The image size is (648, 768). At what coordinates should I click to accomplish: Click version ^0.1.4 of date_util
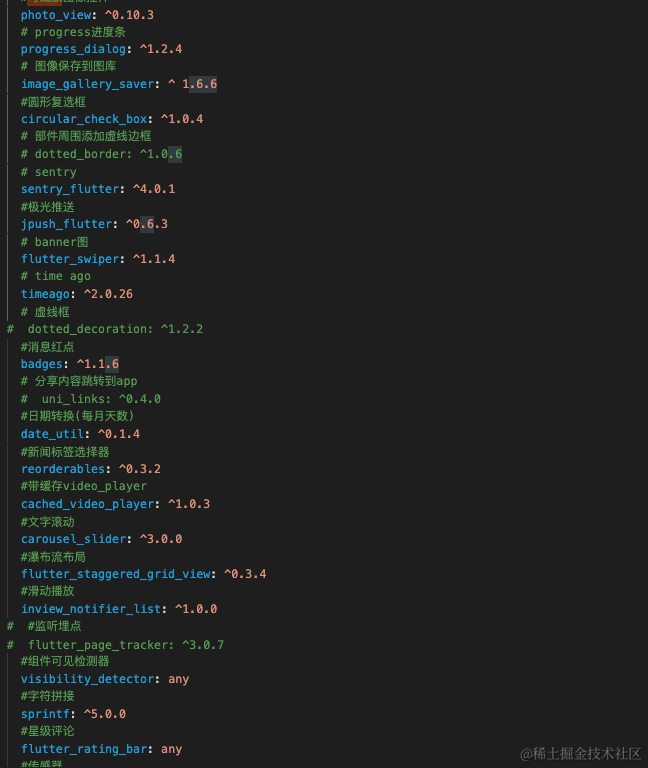coord(119,434)
